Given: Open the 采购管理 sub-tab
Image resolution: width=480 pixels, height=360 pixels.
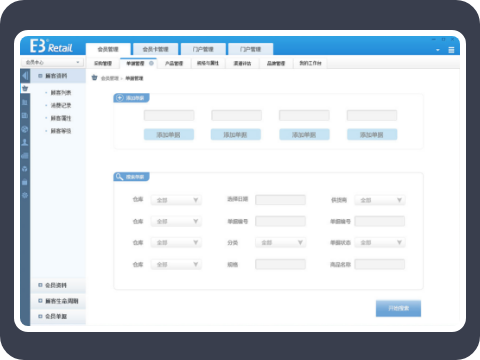Looking at the screenshot, I should [103, 63].
